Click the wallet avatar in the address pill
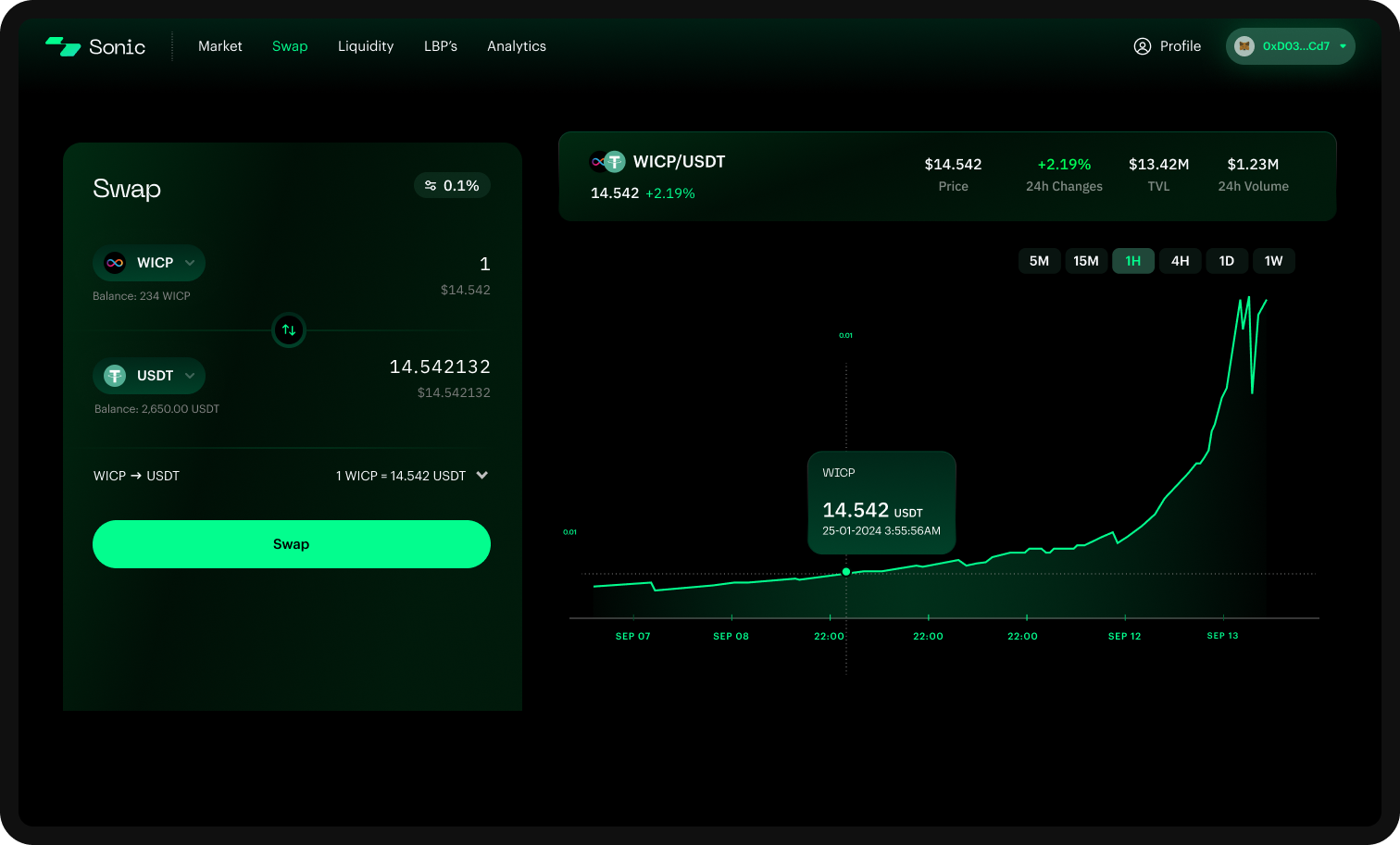This screenshot has height=845, width=1400. click(1244, 45)
